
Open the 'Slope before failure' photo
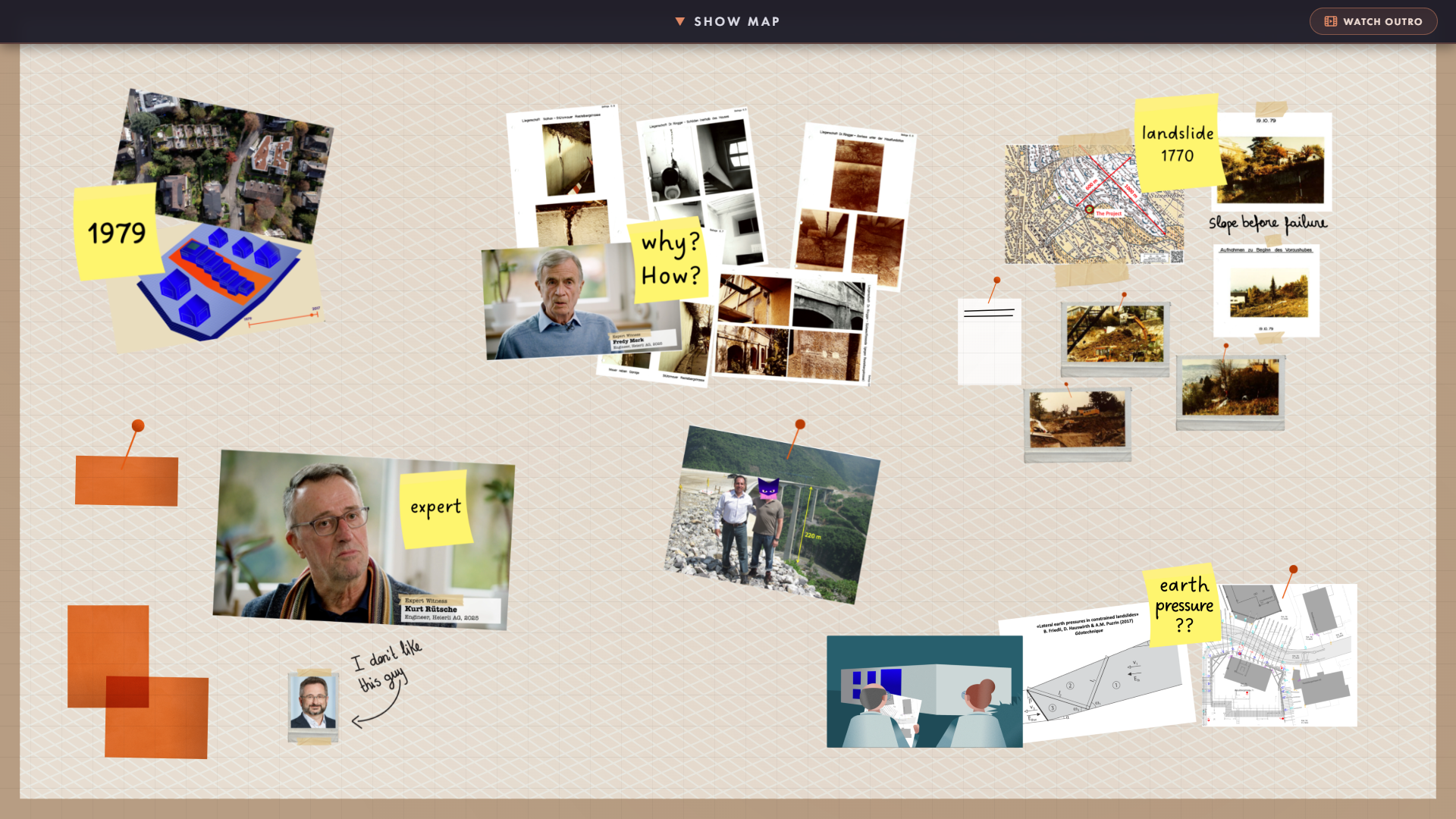(x=1272, y=163)
